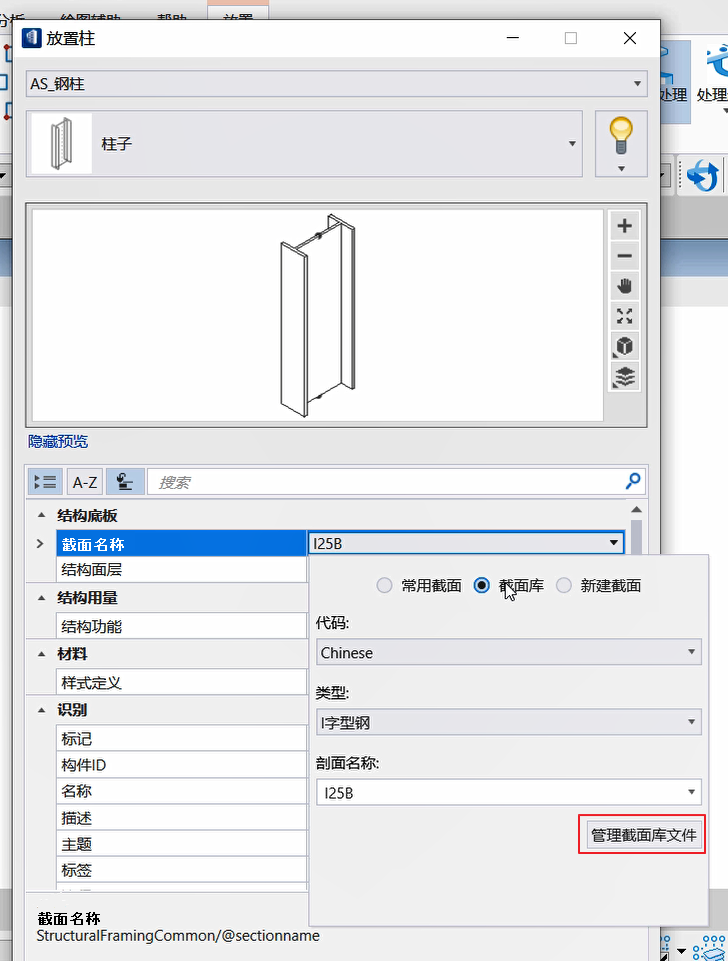Click the column thumbnail next to 柱子

point(61,143)
